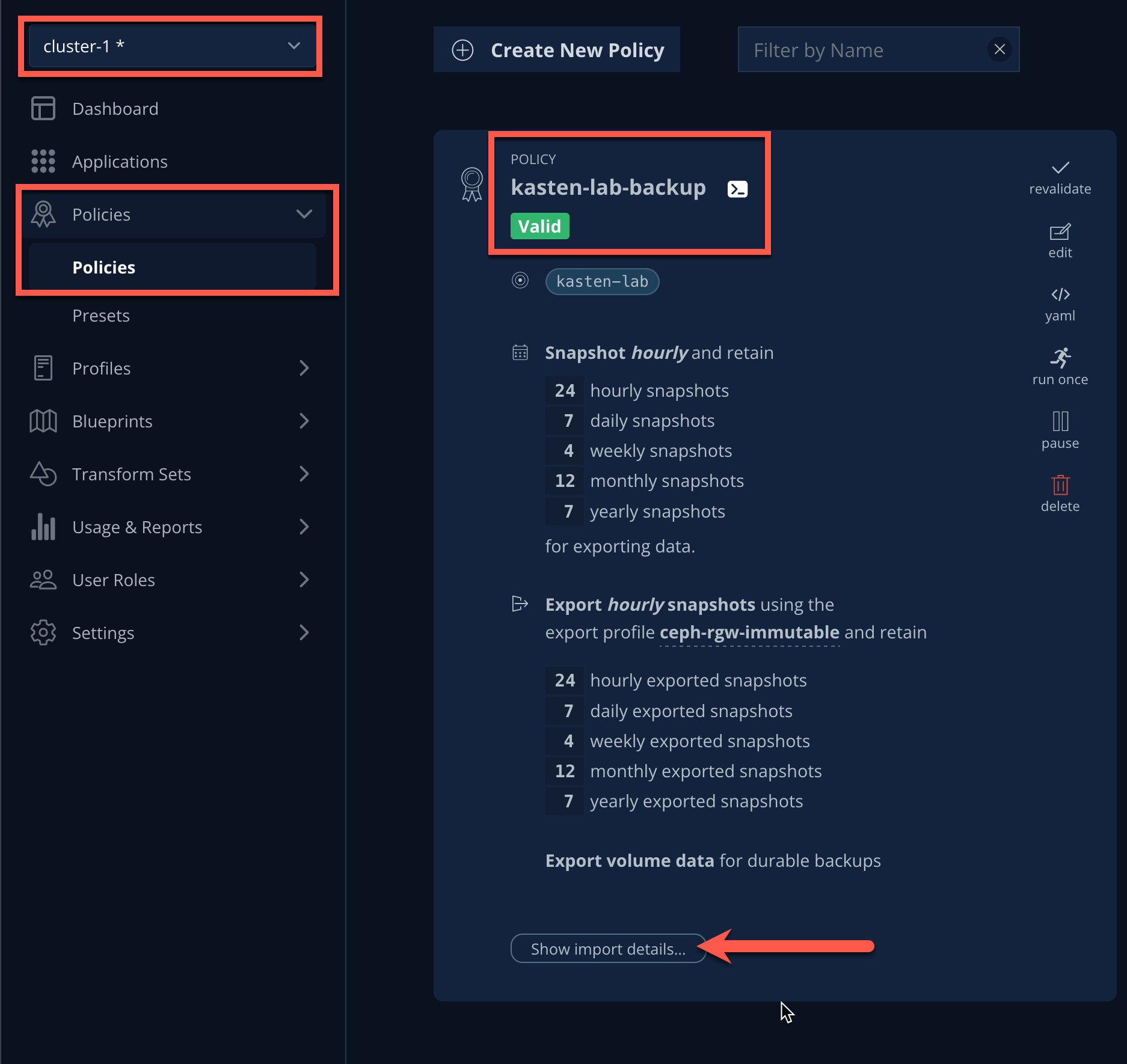Click the kasten-lab-backup policy name
This screenshot has width=1127, height=1064.
click(x=608, y=188)
